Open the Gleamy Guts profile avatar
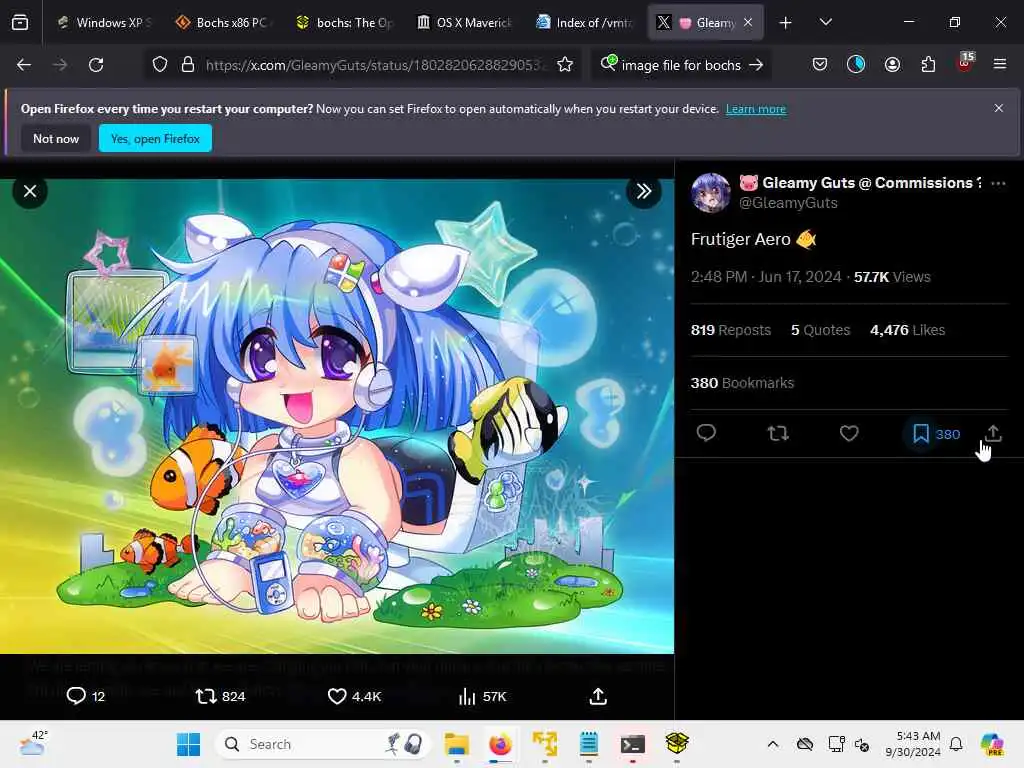Image resolution: width=1024 pixels, height=768 pixels. pyautogui.click(x=711, y=193)
